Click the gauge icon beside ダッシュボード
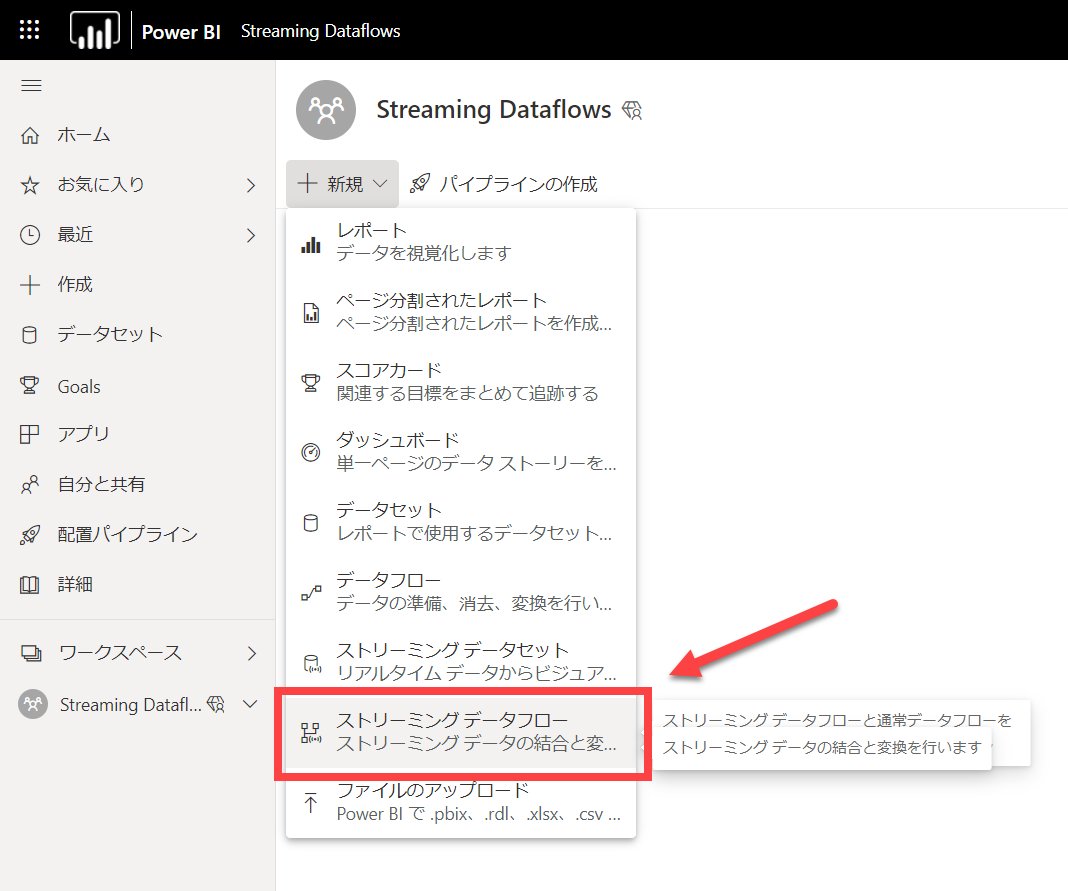 tap(311, 452)
